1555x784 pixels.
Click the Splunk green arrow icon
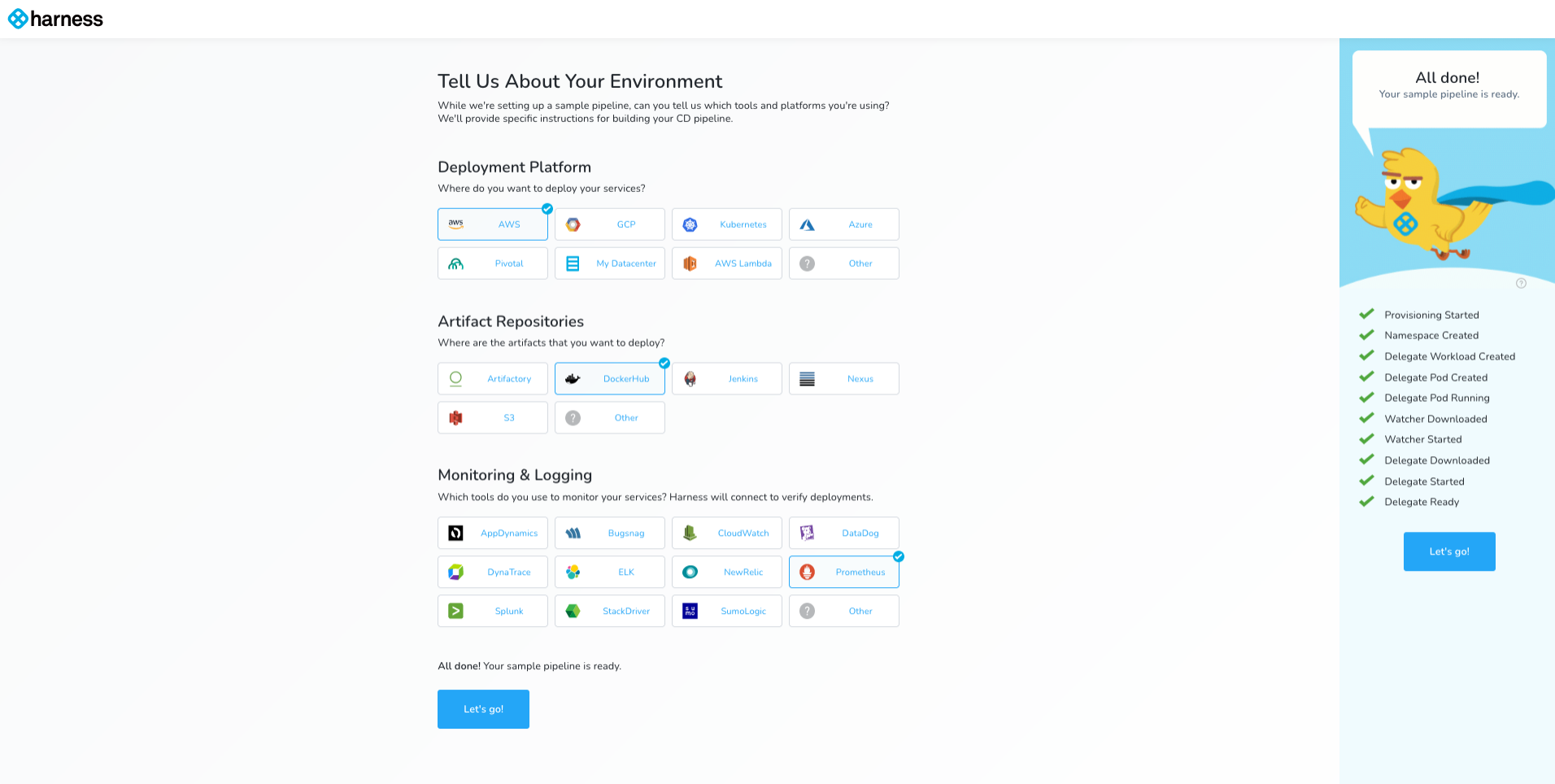456,612
